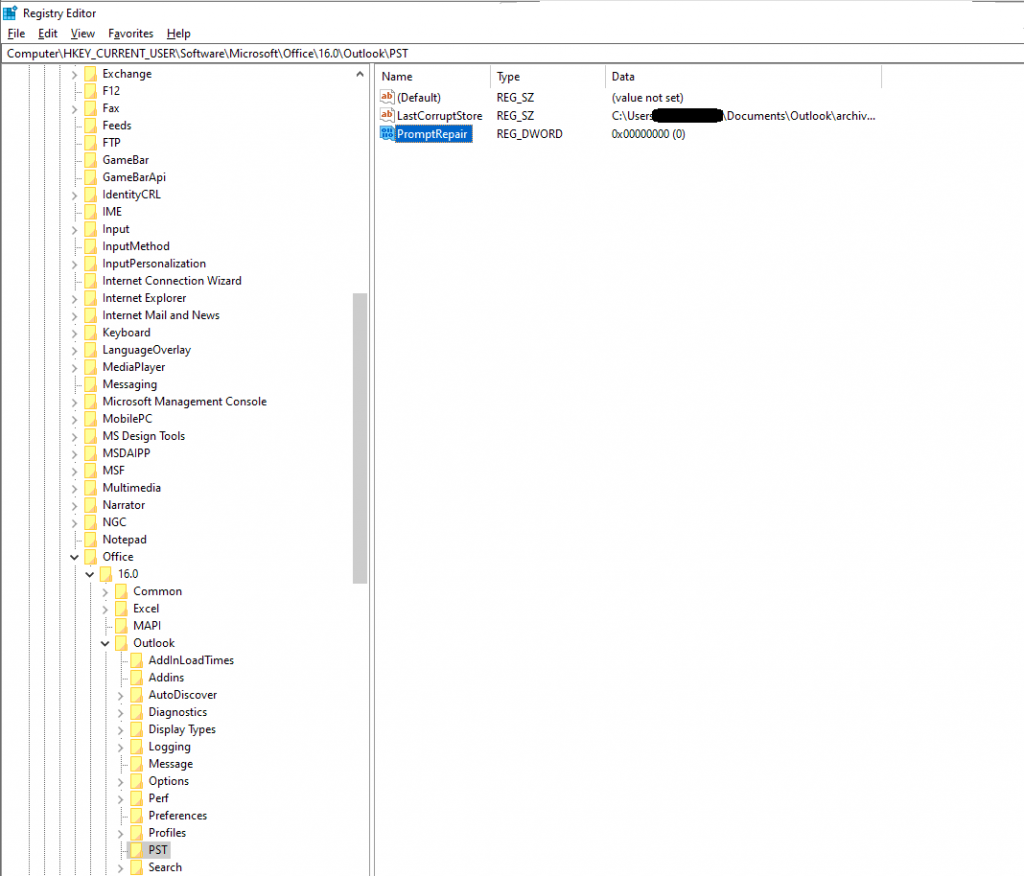Click the Preferences folder icon
The image size is (1024, 876).
pyautogui.click(x=137, y=815)
